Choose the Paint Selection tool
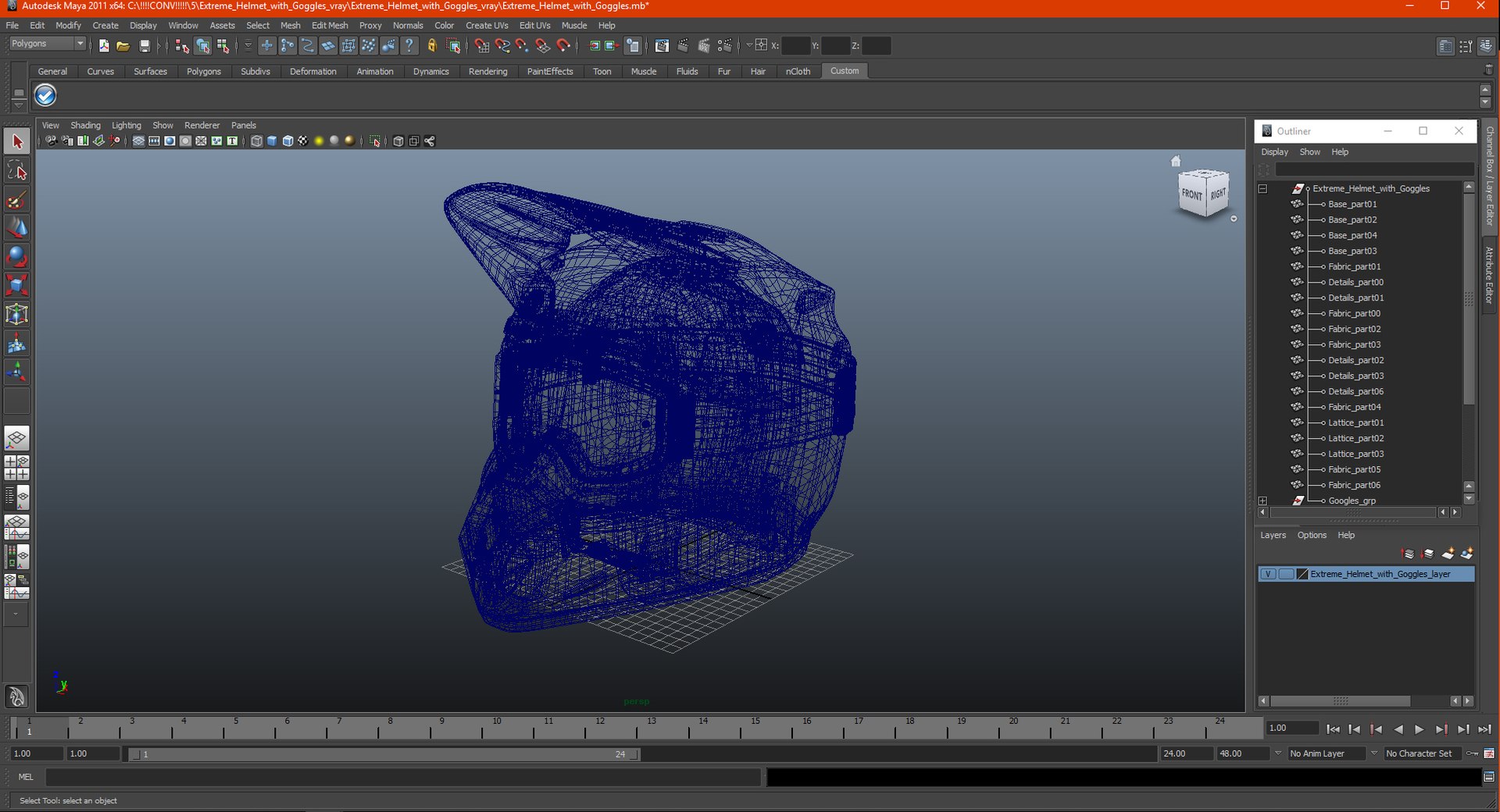 [x=17, y=199]
